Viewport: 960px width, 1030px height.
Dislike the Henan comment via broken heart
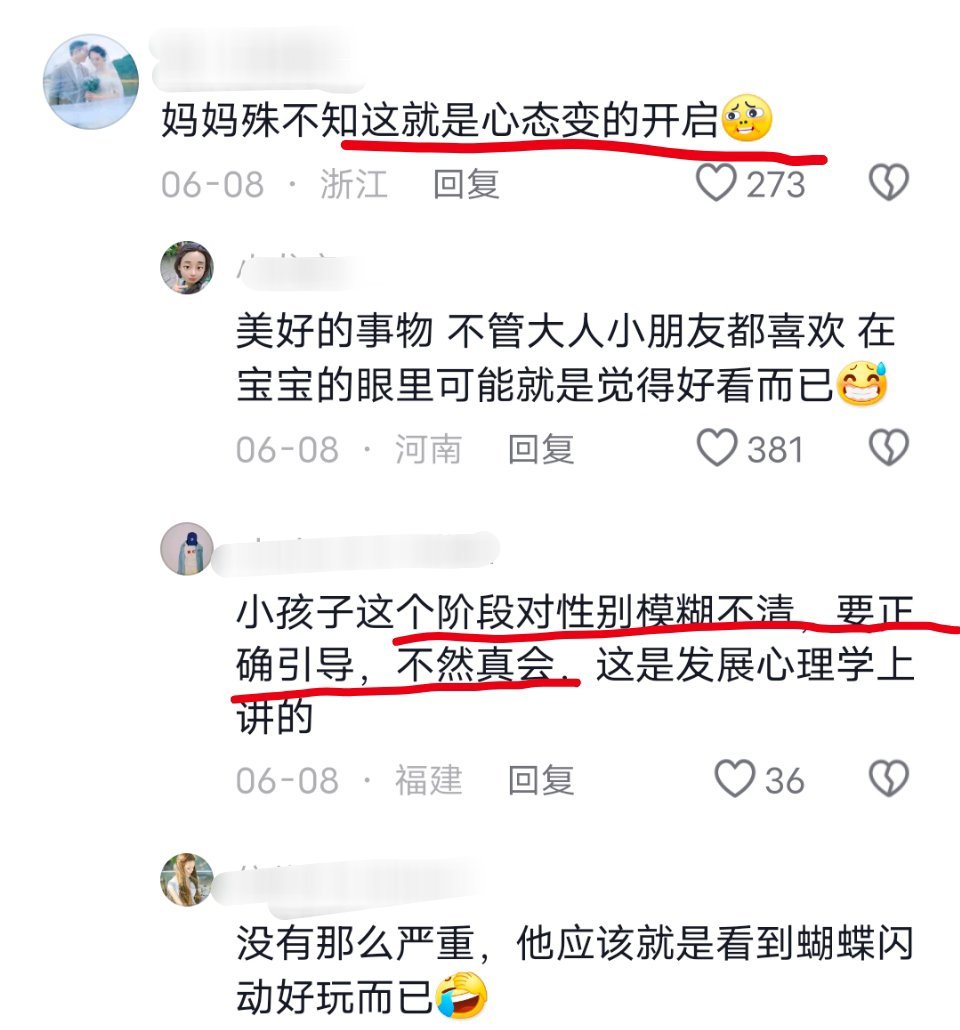pos(888,448)
